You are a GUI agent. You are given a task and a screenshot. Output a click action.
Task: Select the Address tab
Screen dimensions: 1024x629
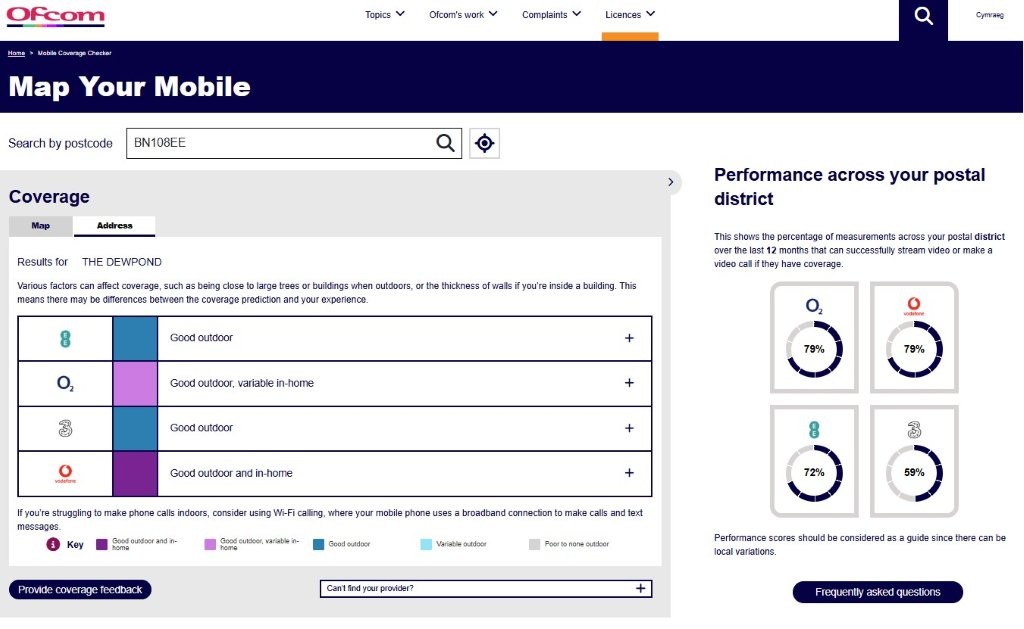[114, 226]
